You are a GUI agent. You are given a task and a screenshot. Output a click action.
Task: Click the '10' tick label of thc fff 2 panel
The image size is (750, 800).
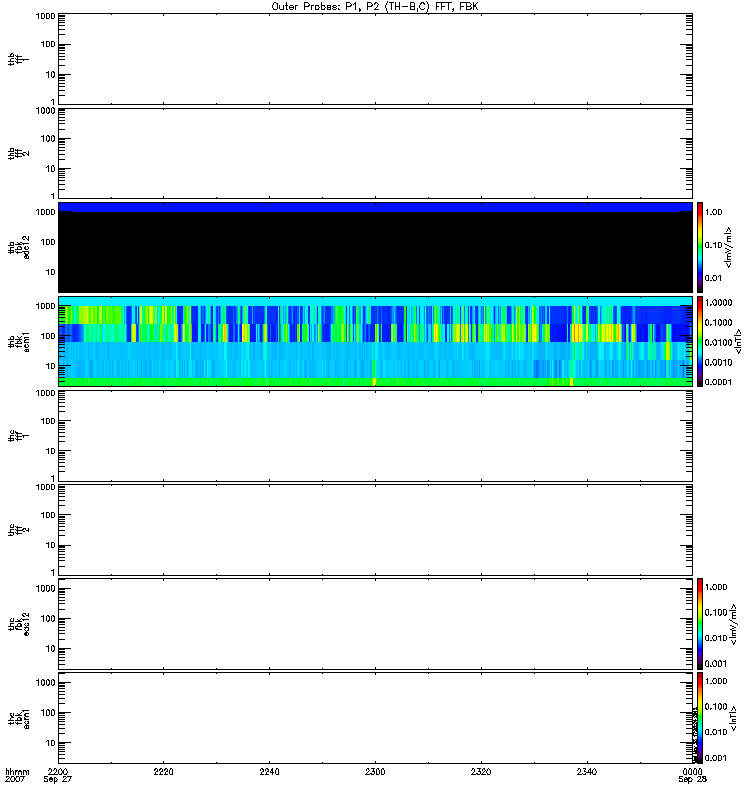click(51, 545)
